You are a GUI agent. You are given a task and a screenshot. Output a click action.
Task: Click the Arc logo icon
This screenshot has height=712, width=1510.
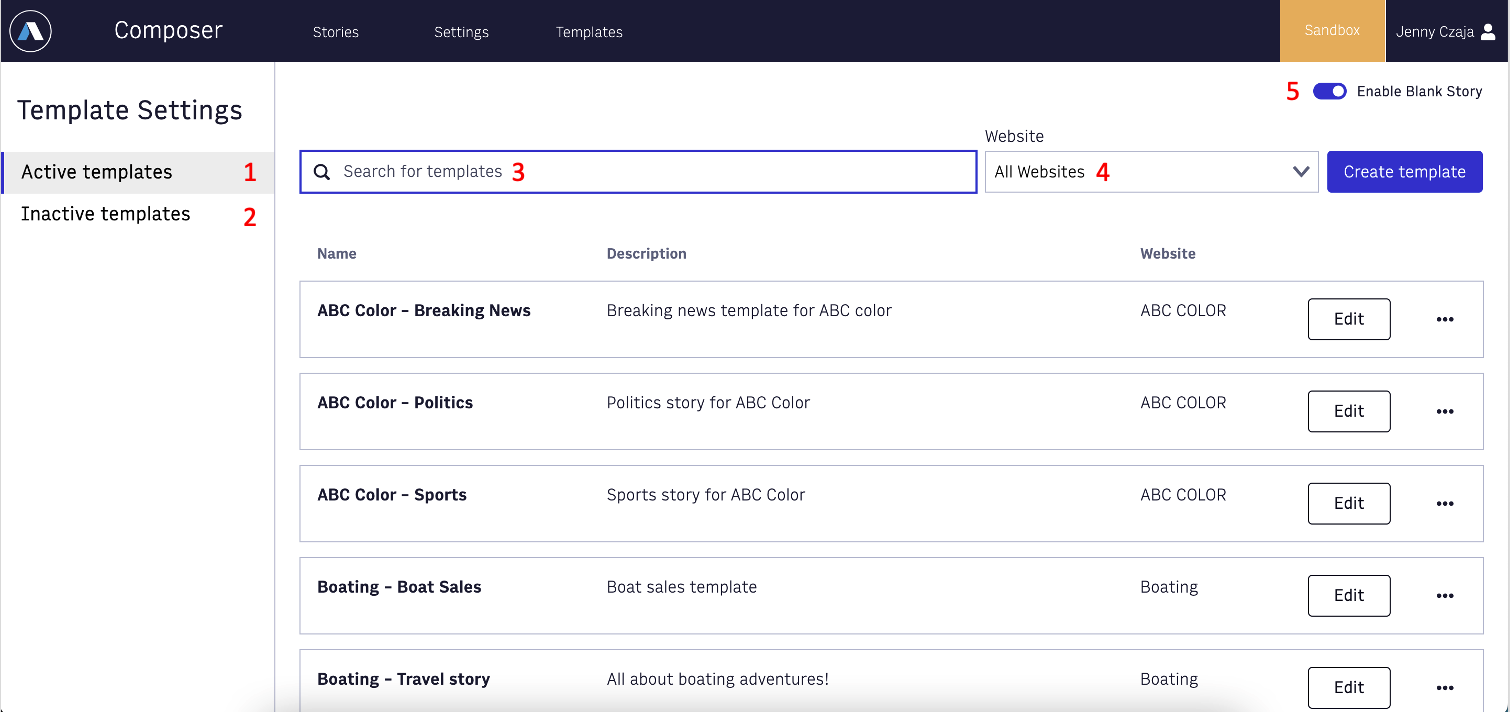click(x=30, y=31)
